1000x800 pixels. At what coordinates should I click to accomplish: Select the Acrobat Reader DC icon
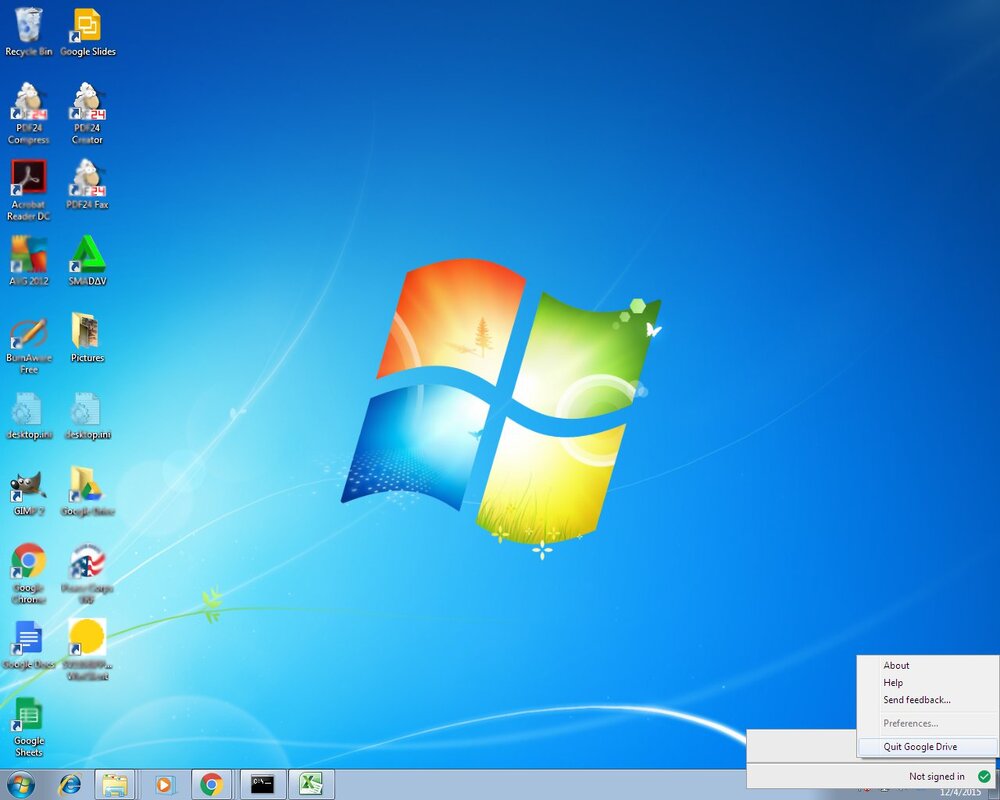coord(29,190)
